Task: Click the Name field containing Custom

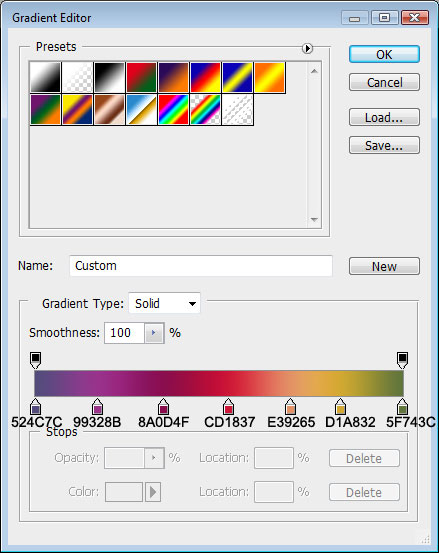Action: tap(201, 266)
